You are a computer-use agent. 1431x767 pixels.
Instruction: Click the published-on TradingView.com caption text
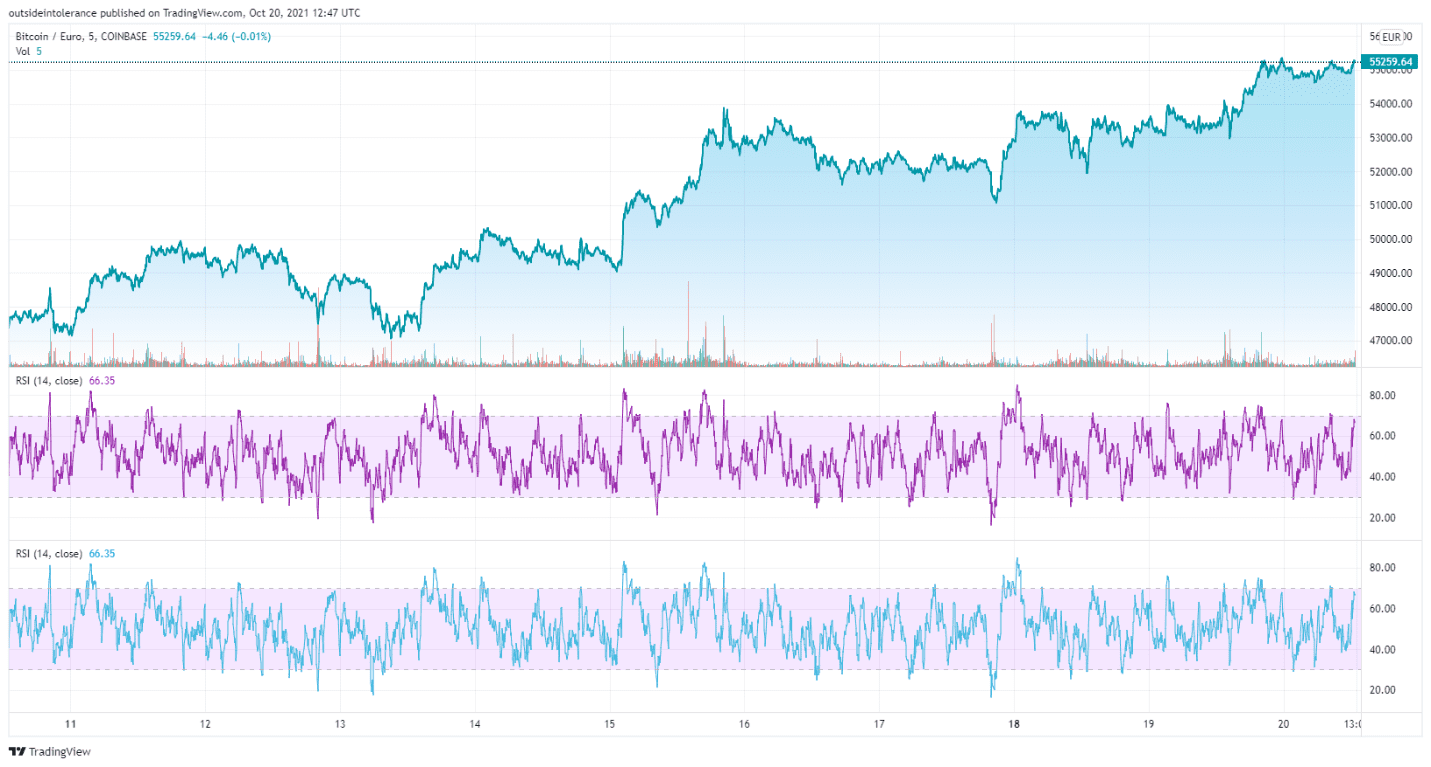point(185,13)
